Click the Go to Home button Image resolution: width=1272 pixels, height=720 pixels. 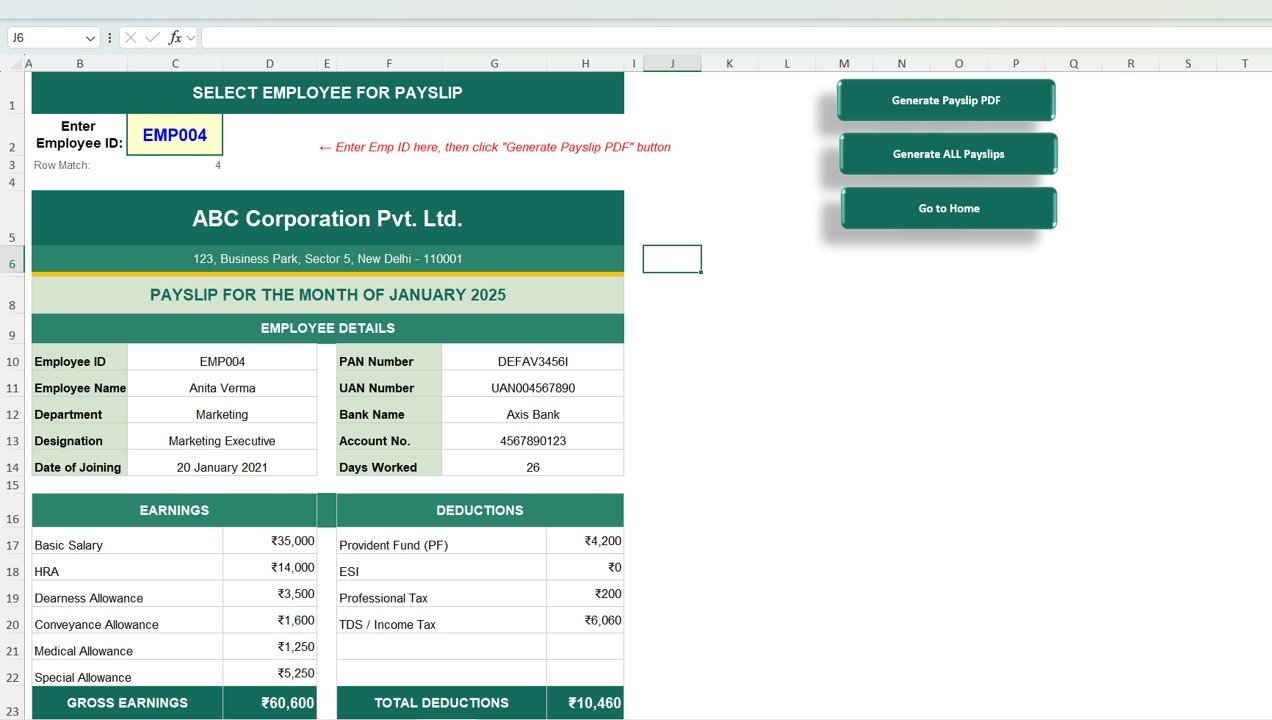(x=948, y=208)
